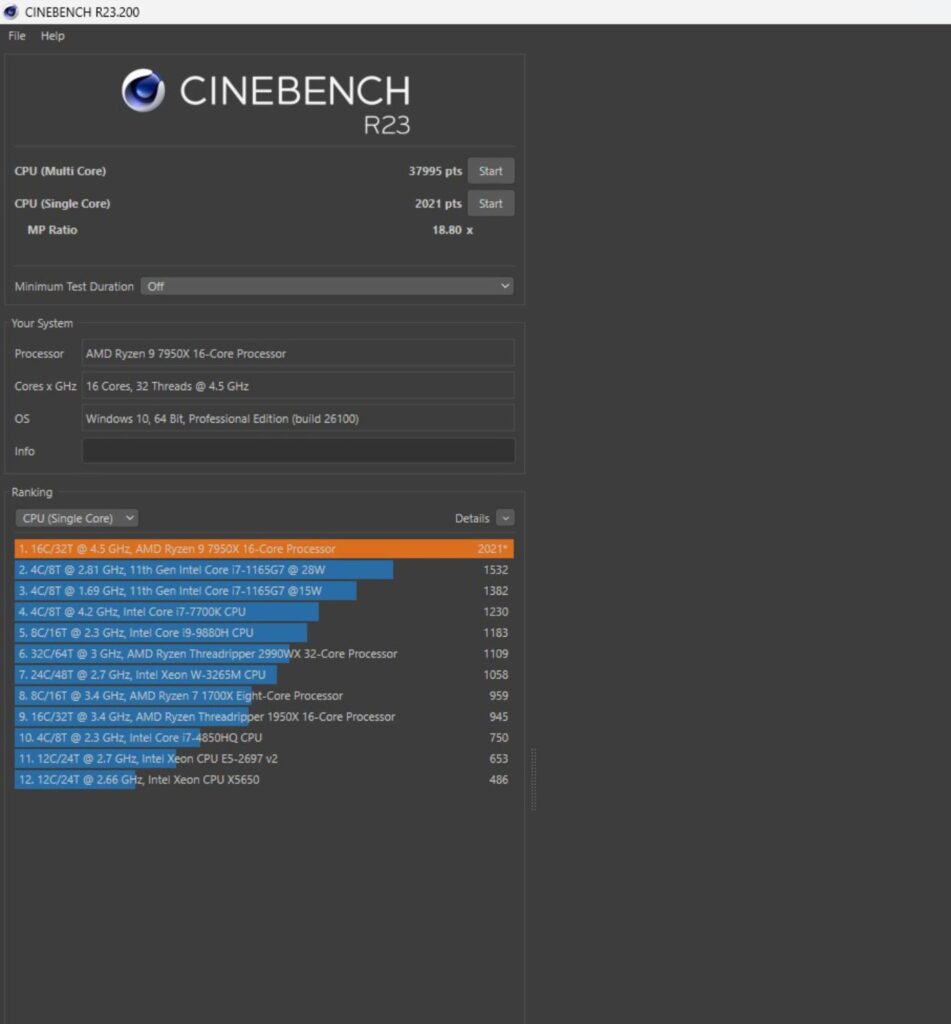Select the Ryzen 7 1700X ranking row
Viewport: 951px width, 1024px height.
click(264, 696)
